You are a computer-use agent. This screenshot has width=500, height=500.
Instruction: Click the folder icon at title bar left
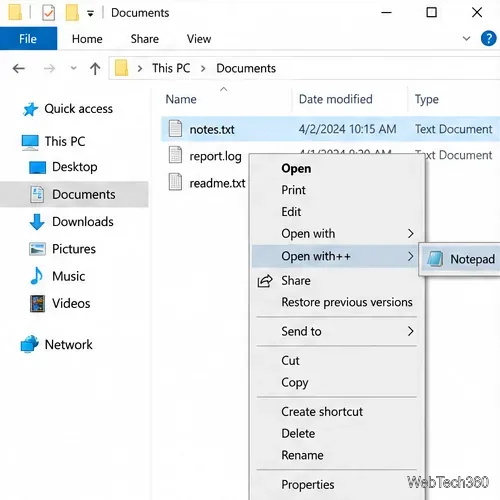[x=15, y=12]
